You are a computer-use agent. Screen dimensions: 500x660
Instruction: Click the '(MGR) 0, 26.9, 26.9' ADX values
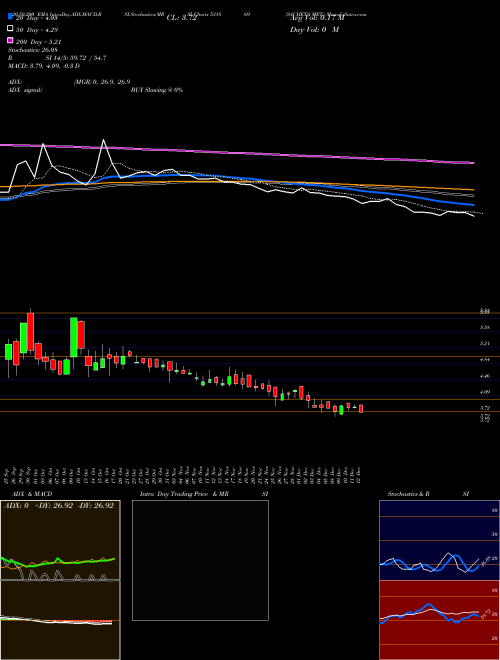[101, 82]
